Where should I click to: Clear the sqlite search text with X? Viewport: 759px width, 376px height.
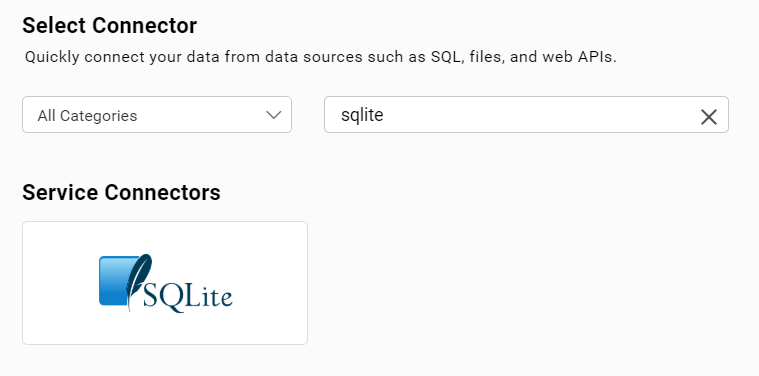point(709,117)
